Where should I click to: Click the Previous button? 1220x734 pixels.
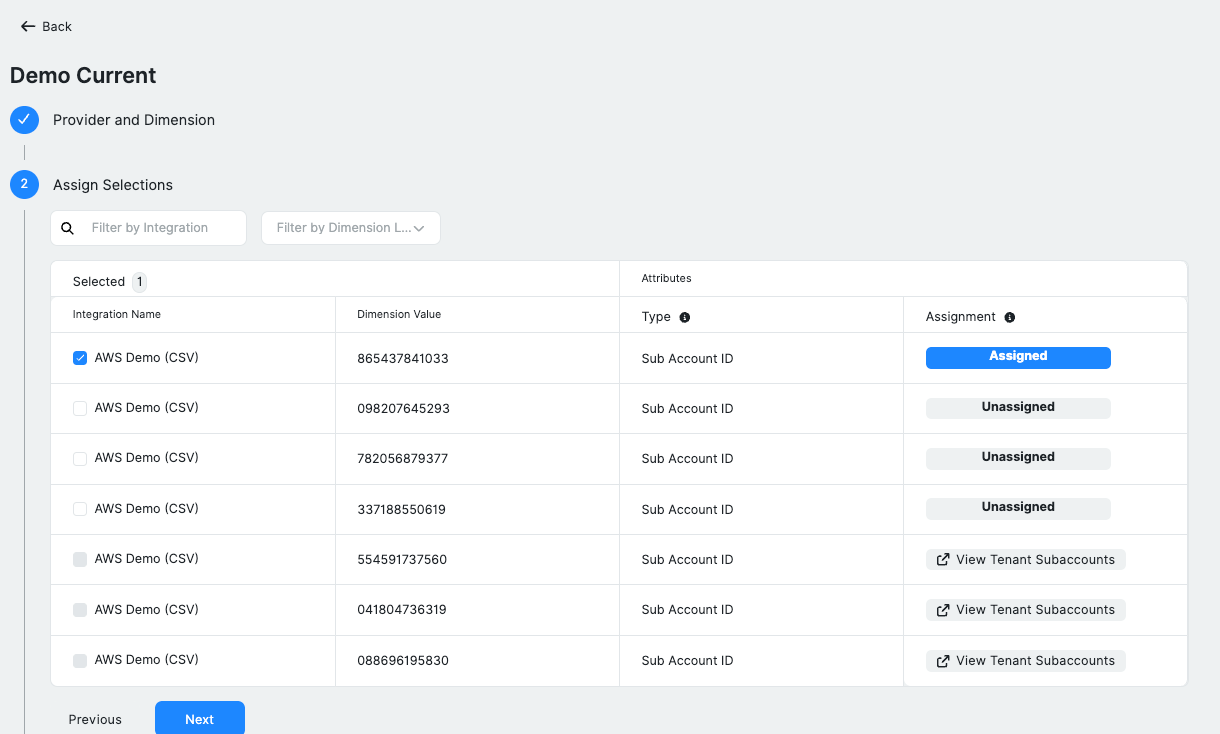click(x=95, y=719)
